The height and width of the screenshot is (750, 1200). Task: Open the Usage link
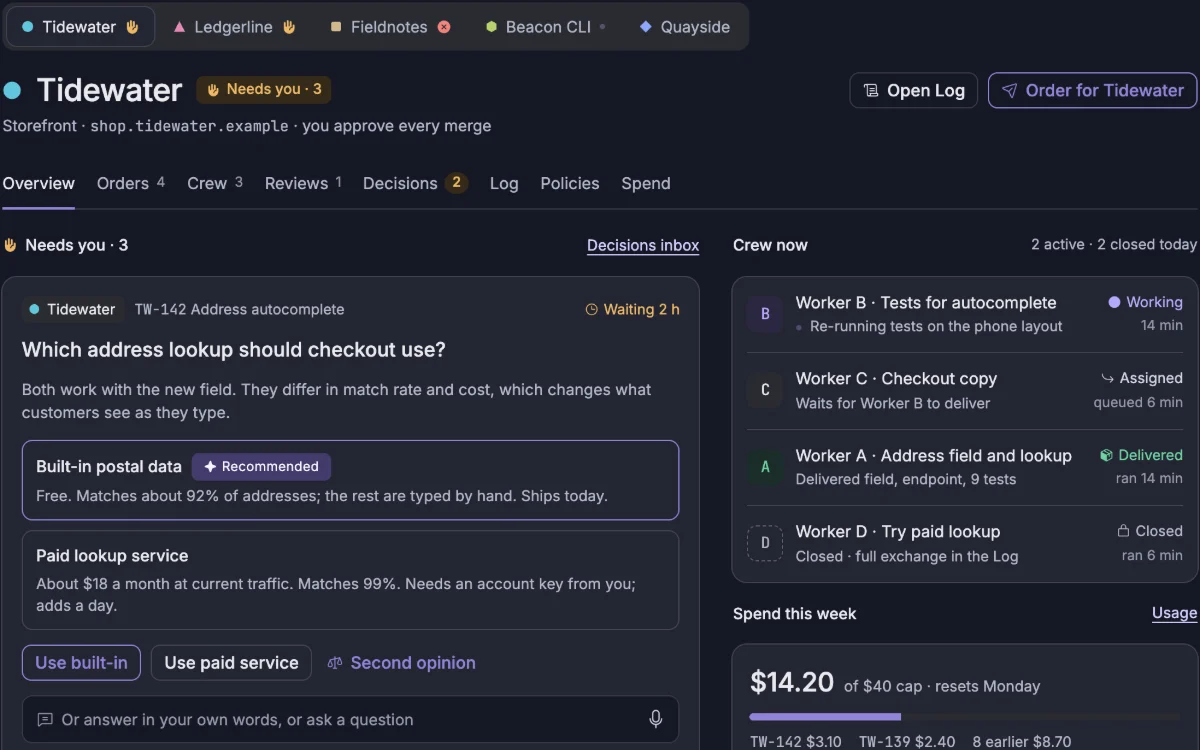(x=1174, y=613)
